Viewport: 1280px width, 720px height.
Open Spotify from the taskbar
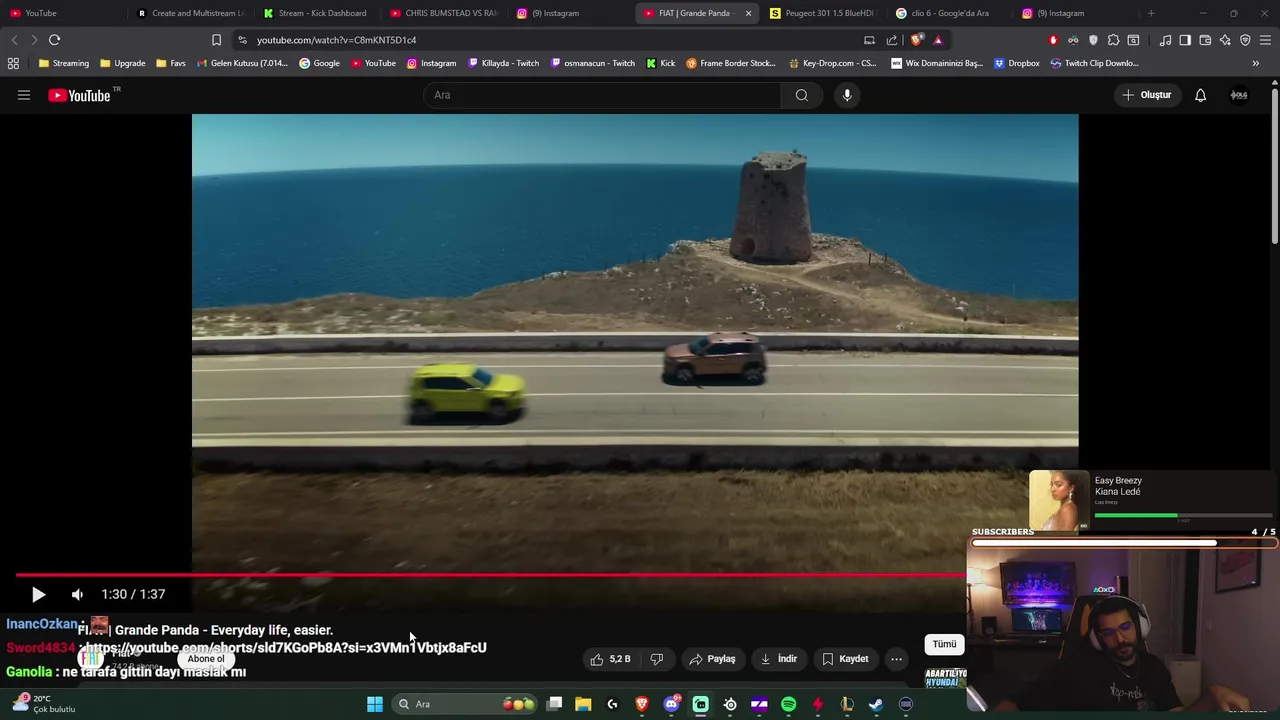[788, 704]
